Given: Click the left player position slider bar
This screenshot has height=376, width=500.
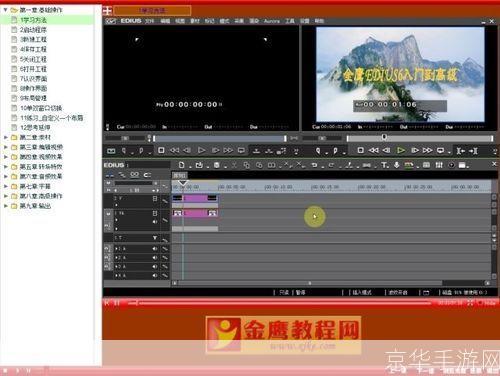Looking at the screenshot, I should (x=220, y=138).
